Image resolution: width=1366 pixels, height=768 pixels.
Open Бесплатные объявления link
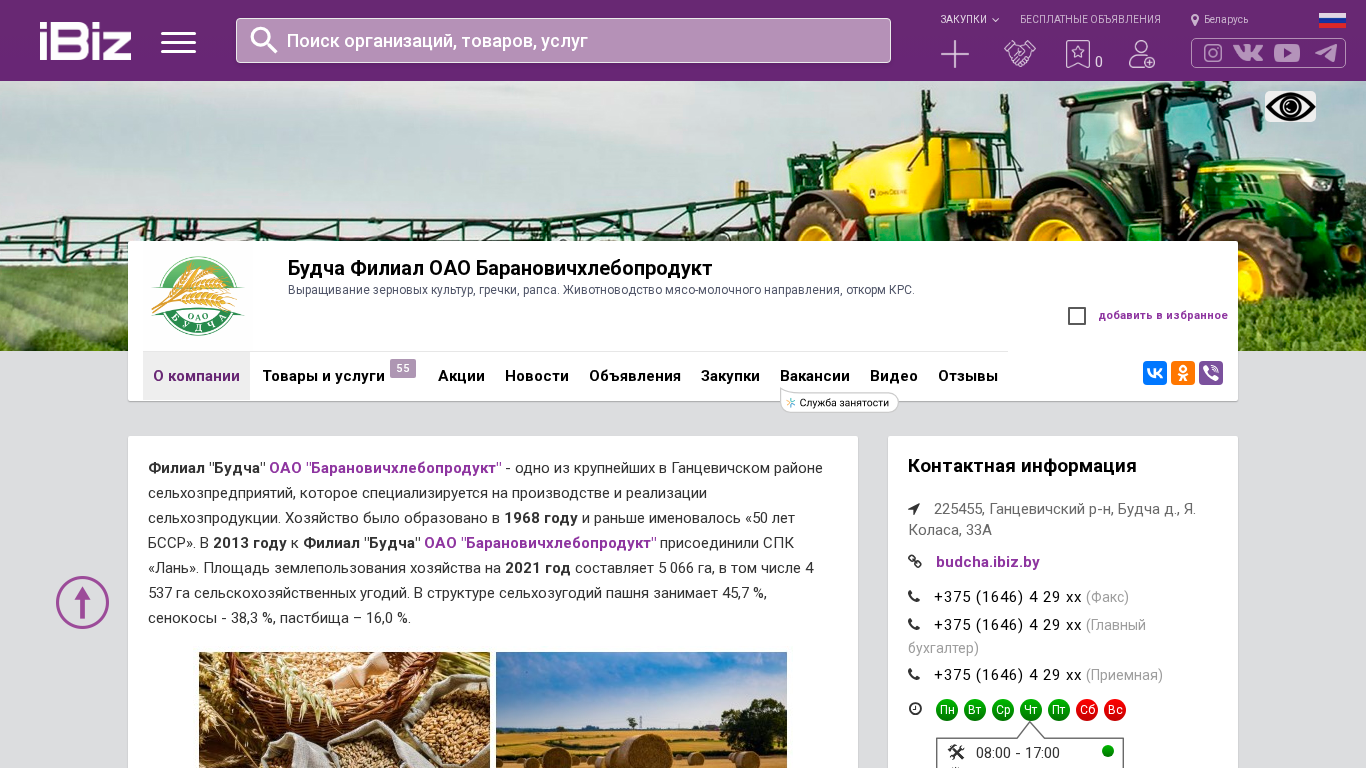click(1090, 20)
